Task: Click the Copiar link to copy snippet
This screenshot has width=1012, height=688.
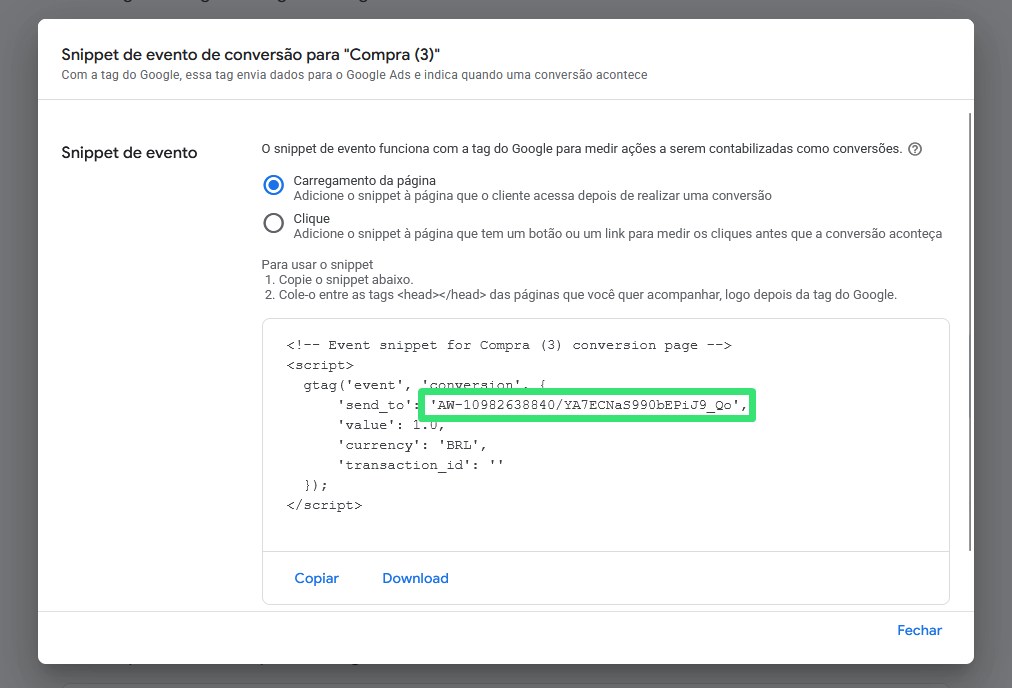Action: click(316, 578)
